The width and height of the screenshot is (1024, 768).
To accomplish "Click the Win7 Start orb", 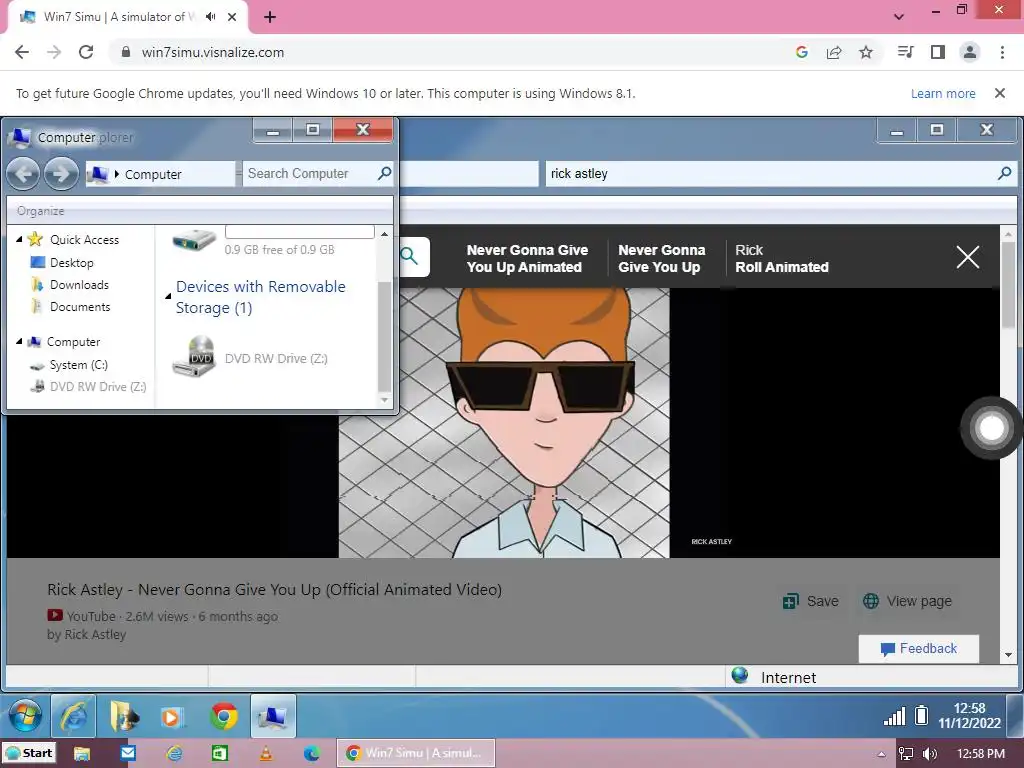I will [24, 716].
